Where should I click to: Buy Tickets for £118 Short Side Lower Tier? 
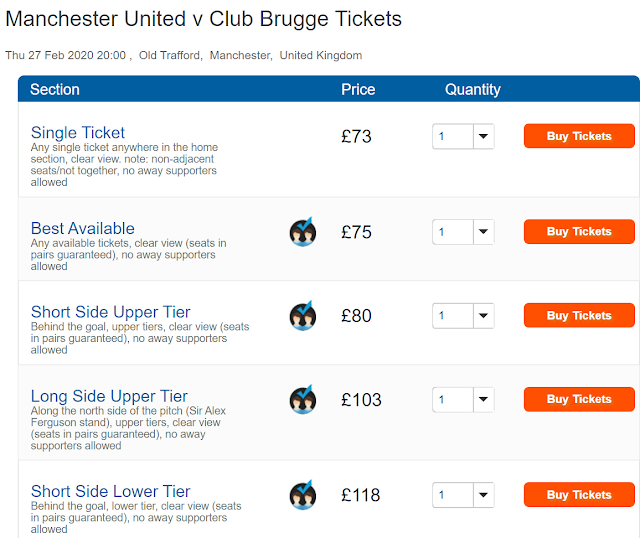579,495
